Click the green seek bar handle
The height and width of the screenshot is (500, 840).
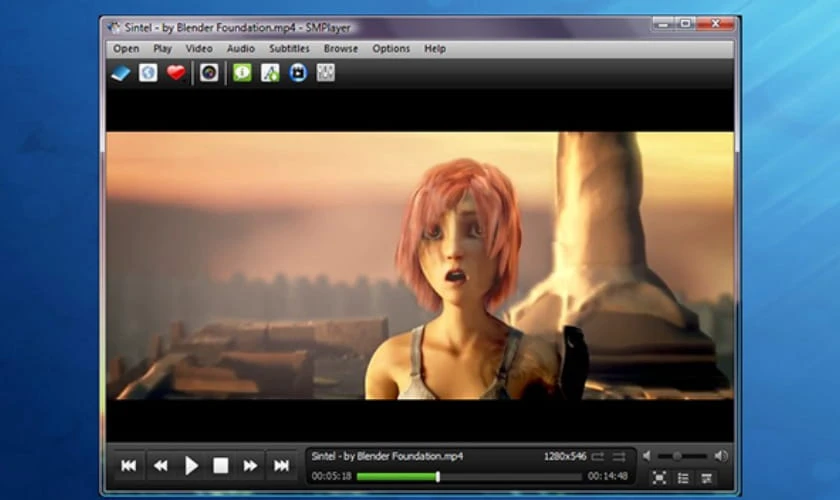[438, 476]
